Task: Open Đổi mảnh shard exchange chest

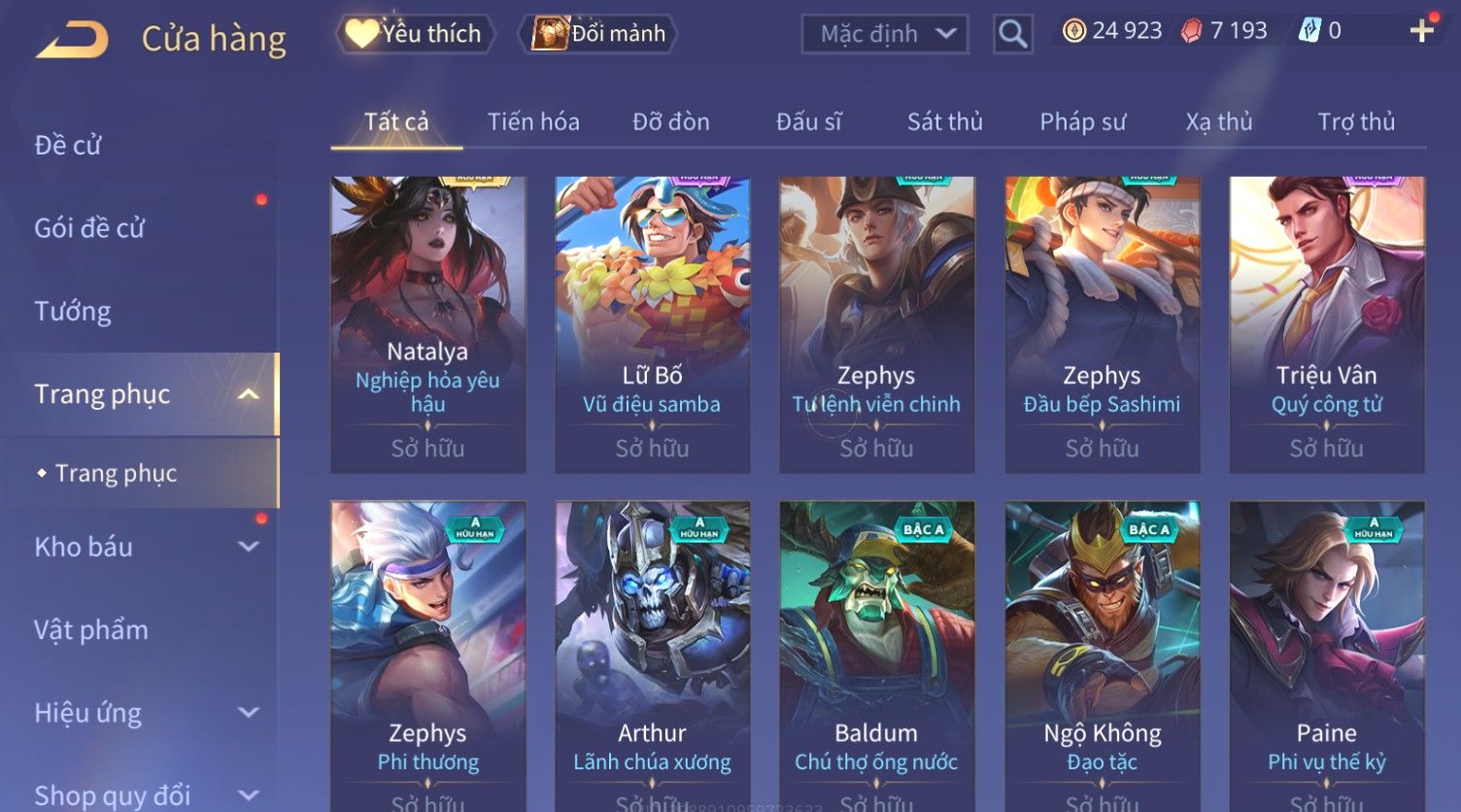Action: click(598, 34)
